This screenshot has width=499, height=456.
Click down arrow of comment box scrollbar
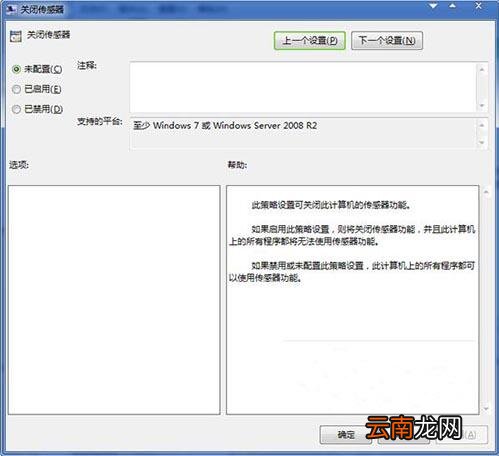tap(482, 106)
